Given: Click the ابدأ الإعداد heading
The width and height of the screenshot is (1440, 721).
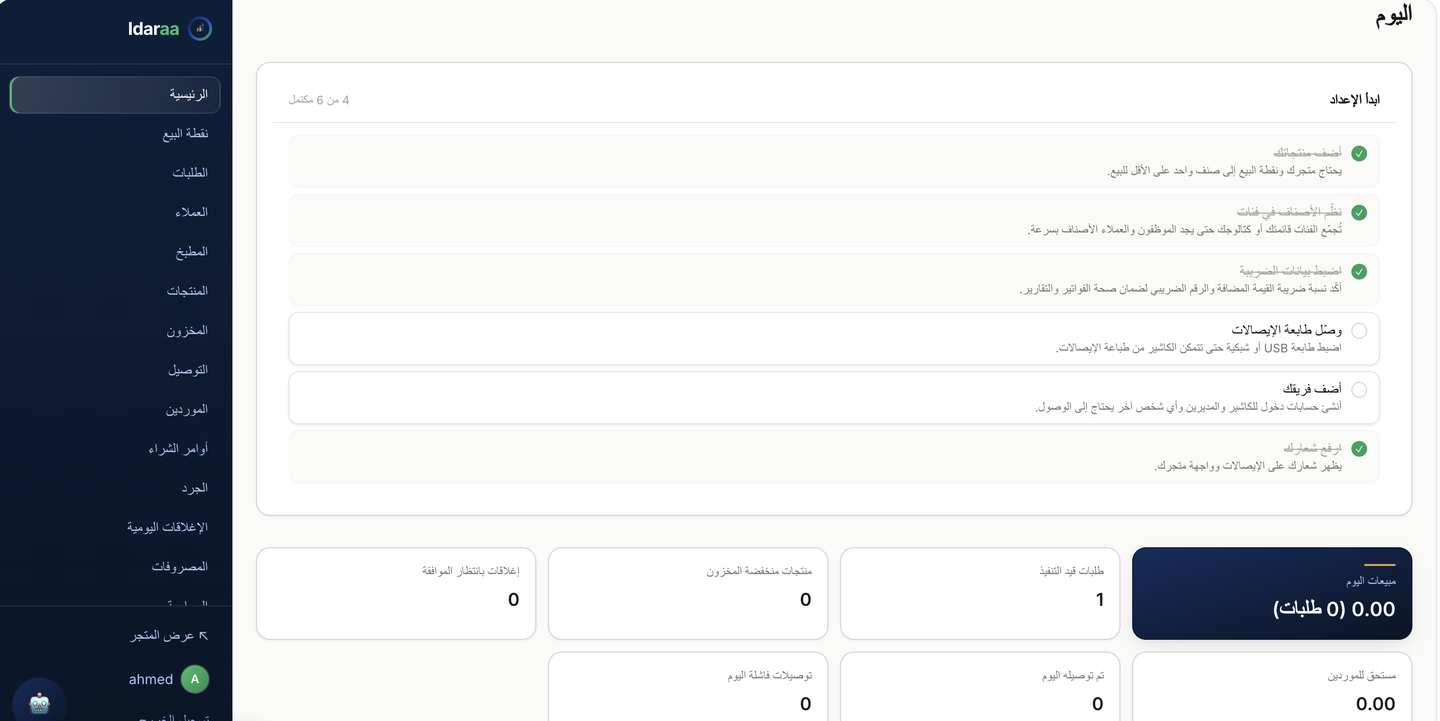Looking at the screenshot, I should tap(1354, 100).
